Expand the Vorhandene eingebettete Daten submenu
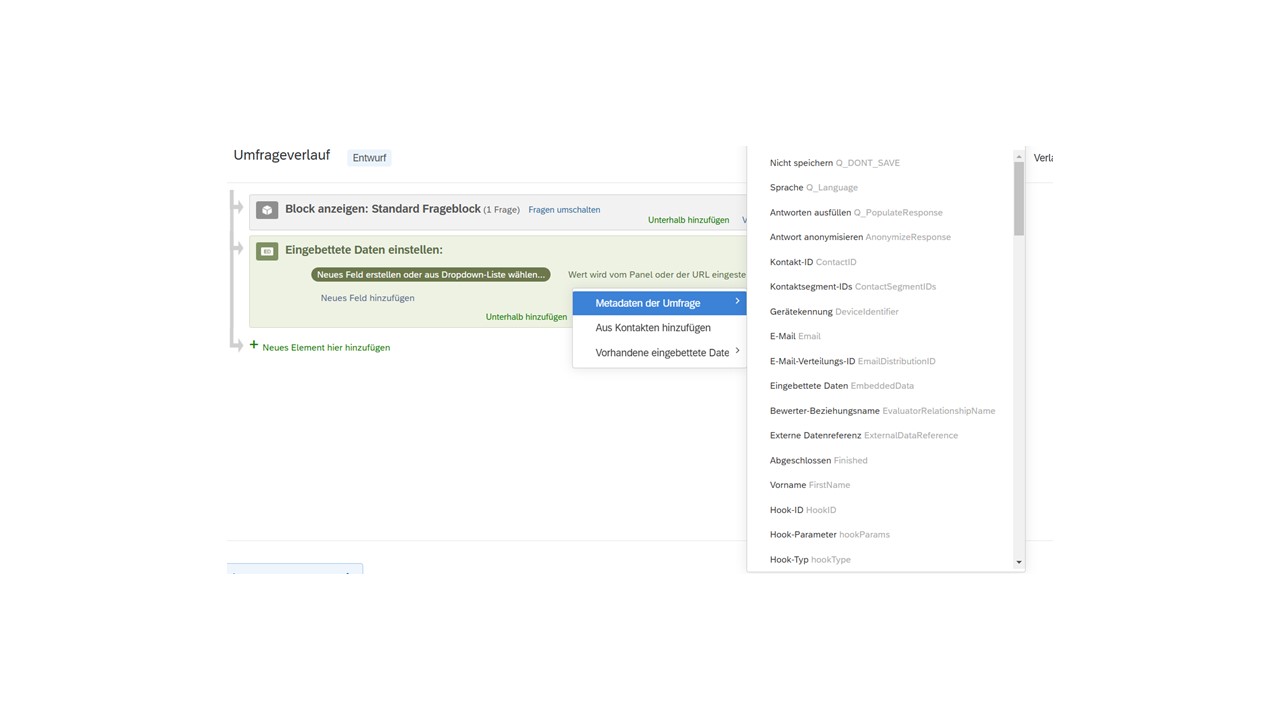 tap(737, 351)
